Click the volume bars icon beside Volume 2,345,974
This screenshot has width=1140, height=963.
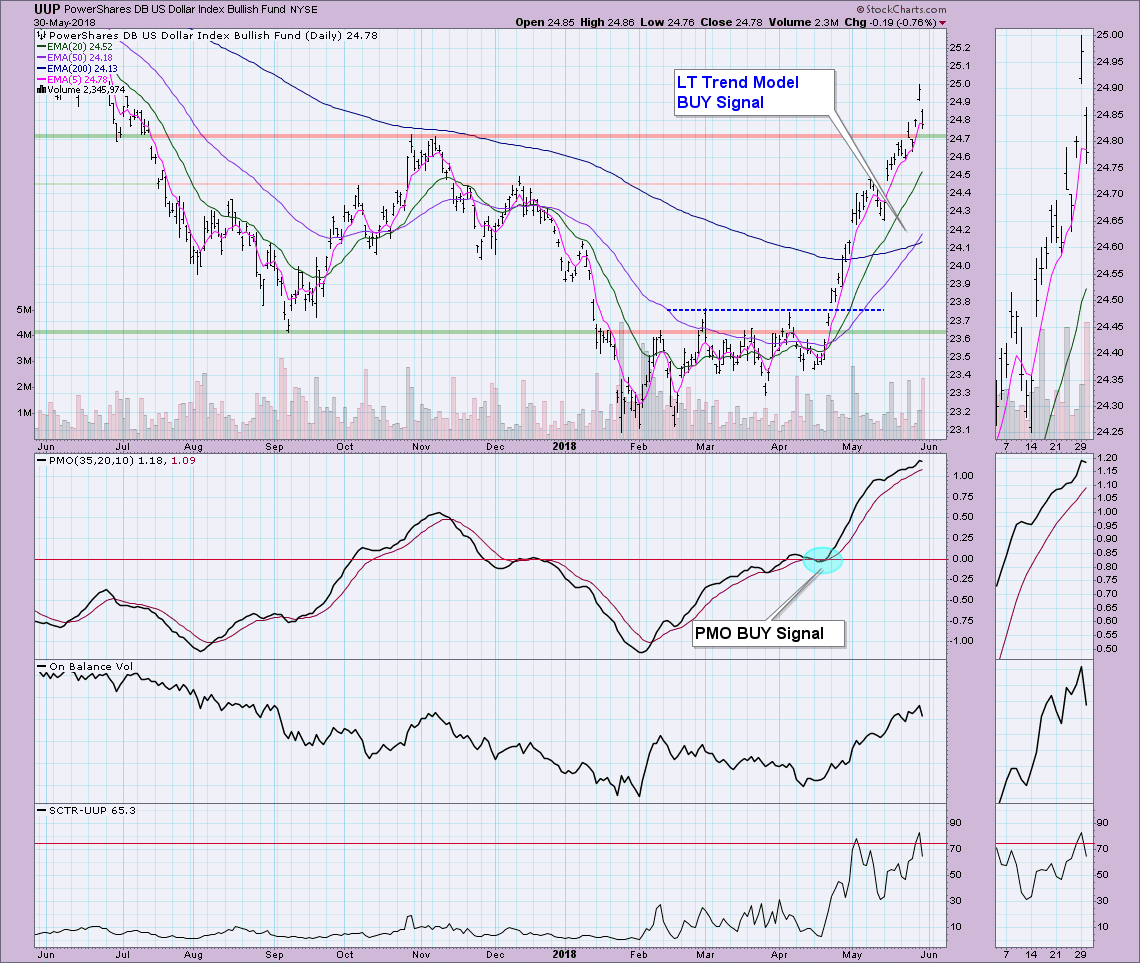(x=41, y=89)
